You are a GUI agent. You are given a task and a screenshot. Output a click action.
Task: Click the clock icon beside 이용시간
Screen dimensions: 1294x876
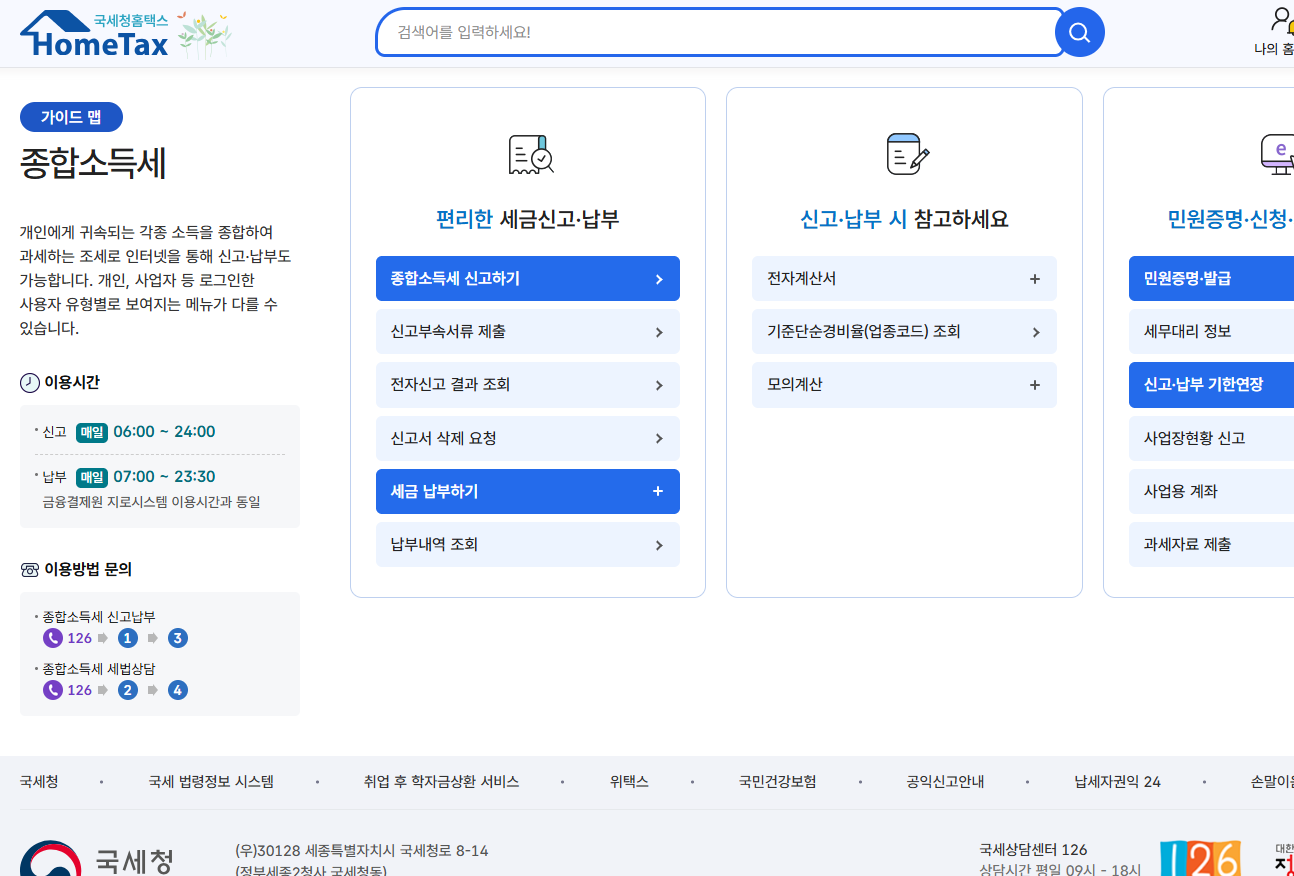pyautogui.click(x=30, y=383)
